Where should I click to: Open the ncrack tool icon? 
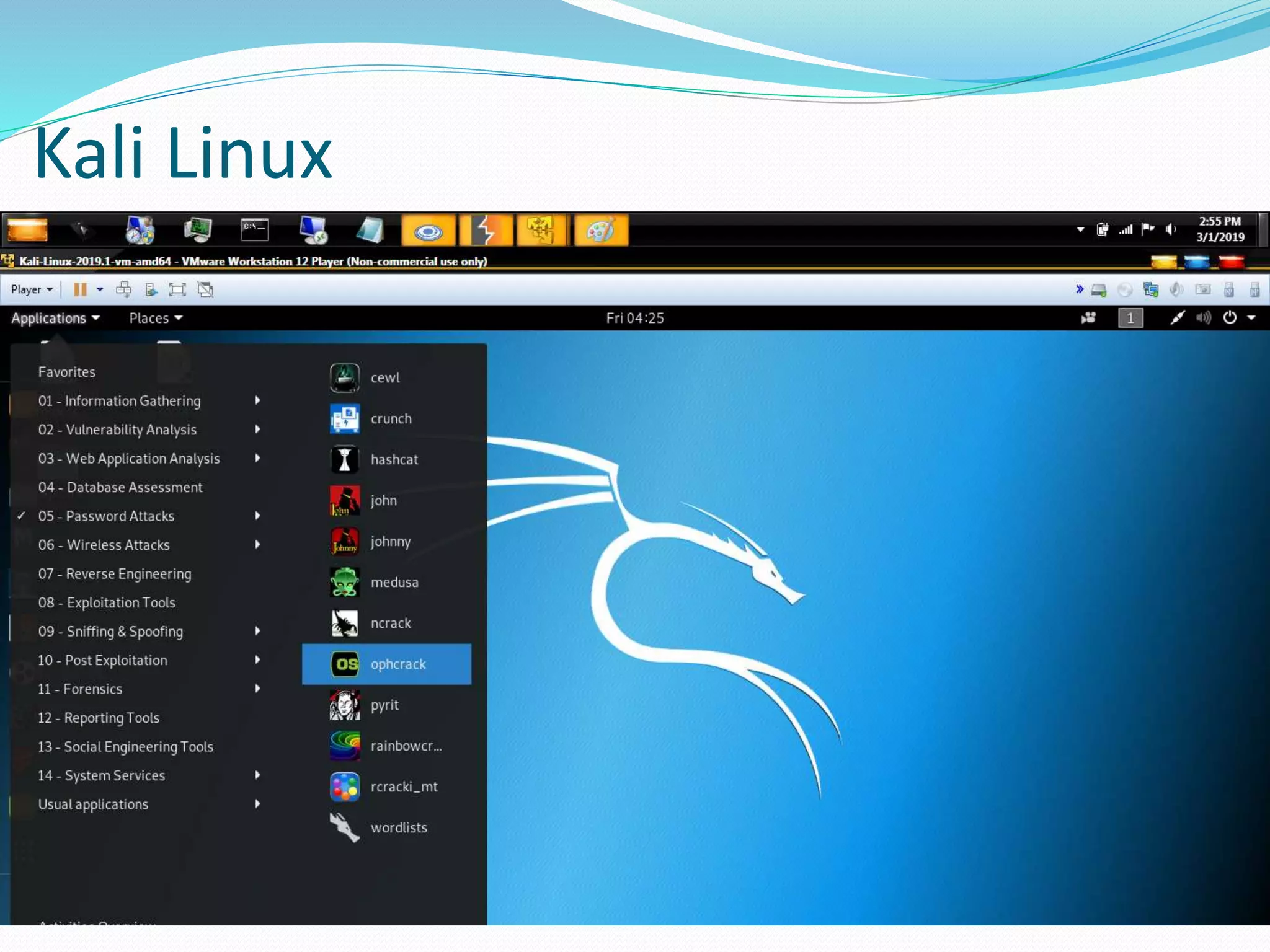[x=345, y=623]
